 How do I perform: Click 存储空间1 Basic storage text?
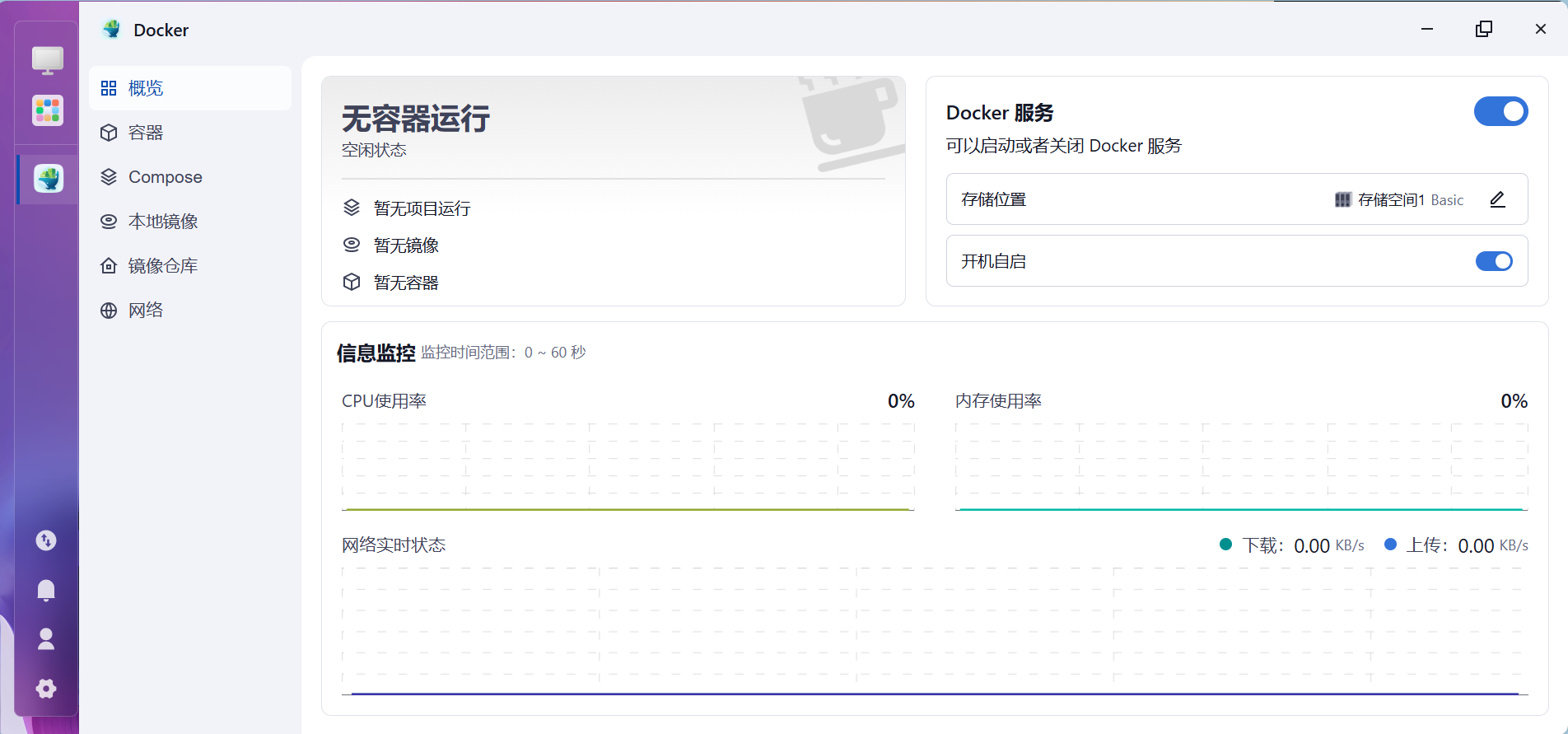(1411, 199)
